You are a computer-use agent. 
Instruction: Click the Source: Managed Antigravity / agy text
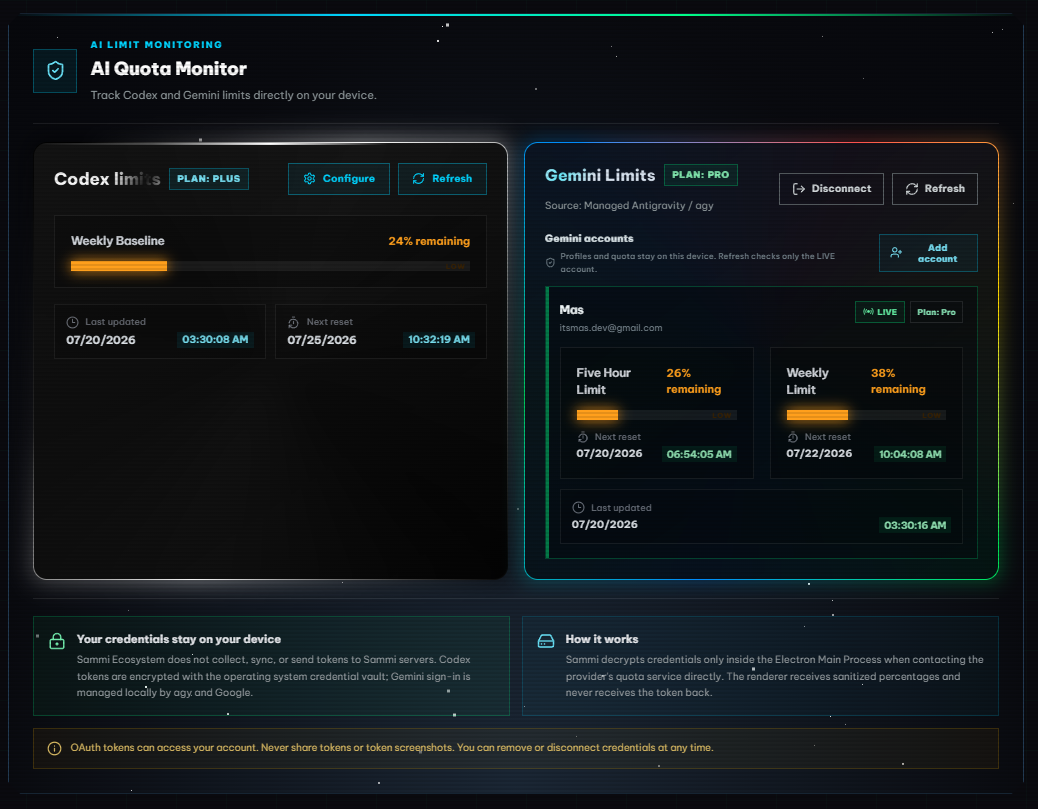click(x=629, y=206)
